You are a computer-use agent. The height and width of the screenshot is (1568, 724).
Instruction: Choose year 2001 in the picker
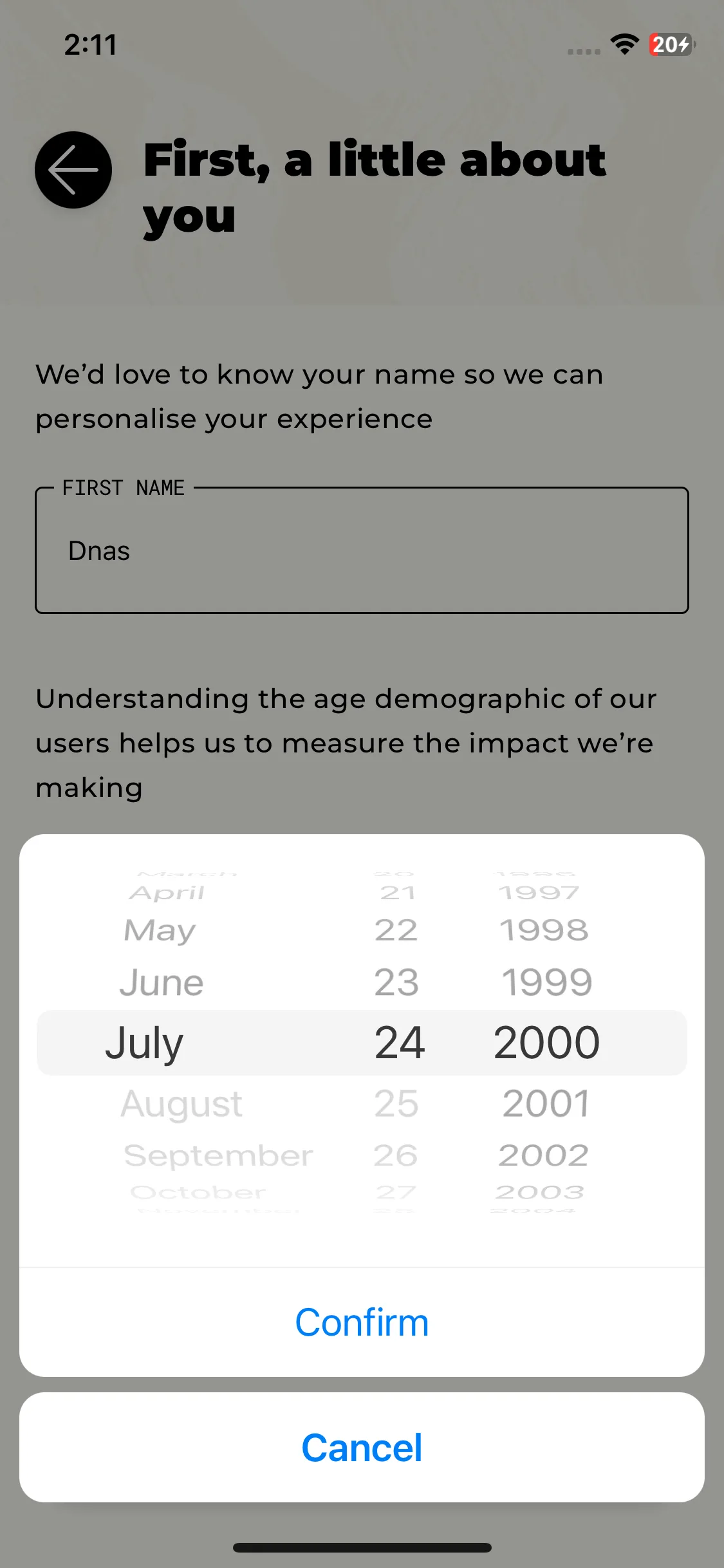point(546,1103)
